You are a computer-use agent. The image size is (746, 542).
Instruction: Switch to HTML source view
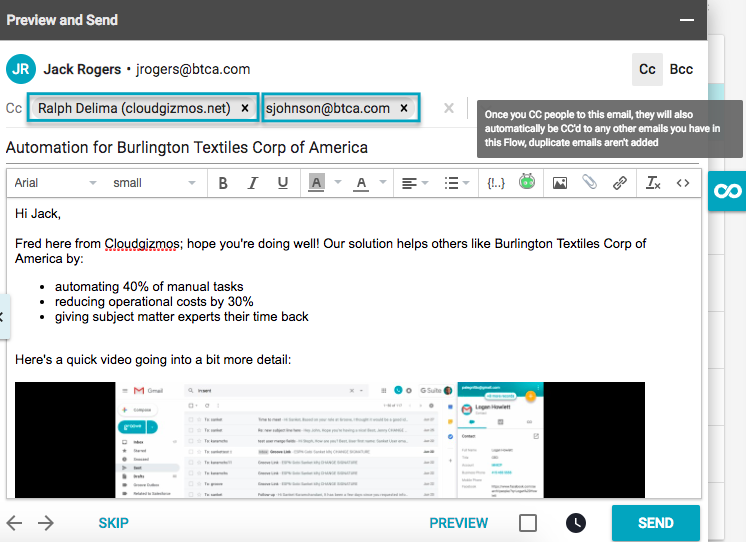[683, 183]
